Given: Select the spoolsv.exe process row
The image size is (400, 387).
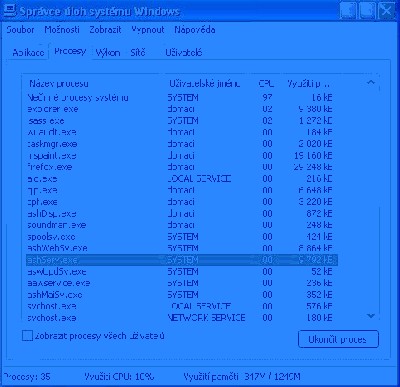Looking at the screenshot, I should pyautogui.click(x=182, y=237).
